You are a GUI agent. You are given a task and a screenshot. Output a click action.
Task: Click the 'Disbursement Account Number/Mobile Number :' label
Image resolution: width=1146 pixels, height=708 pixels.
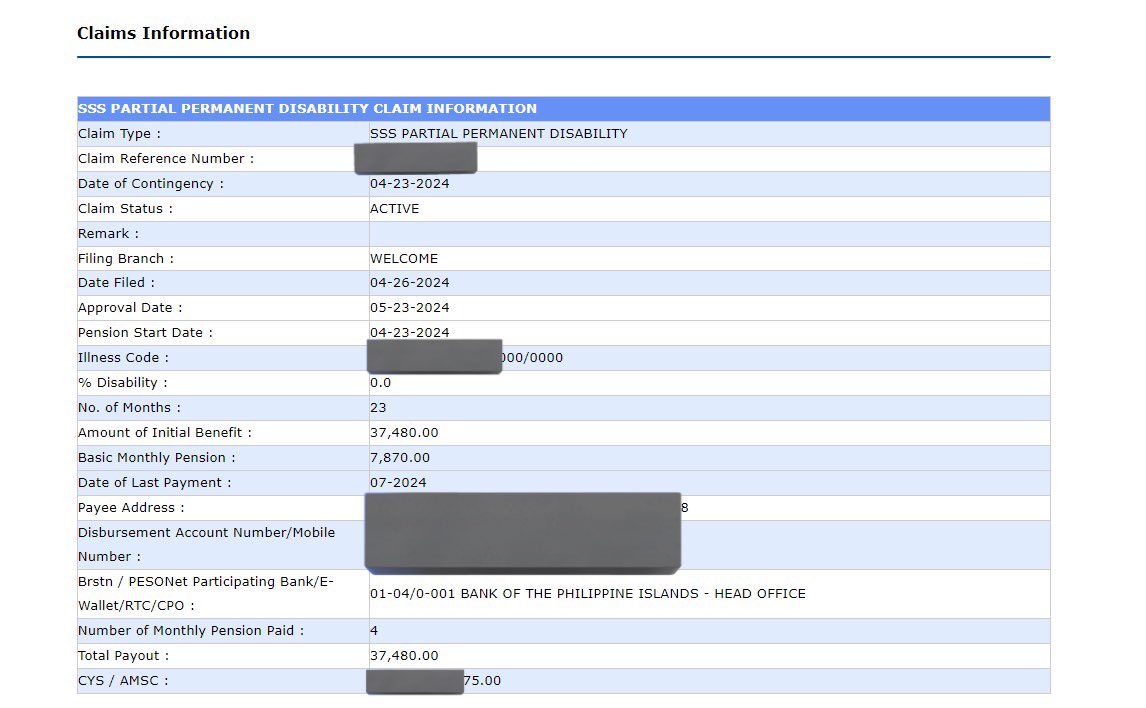tap(207, 544)
